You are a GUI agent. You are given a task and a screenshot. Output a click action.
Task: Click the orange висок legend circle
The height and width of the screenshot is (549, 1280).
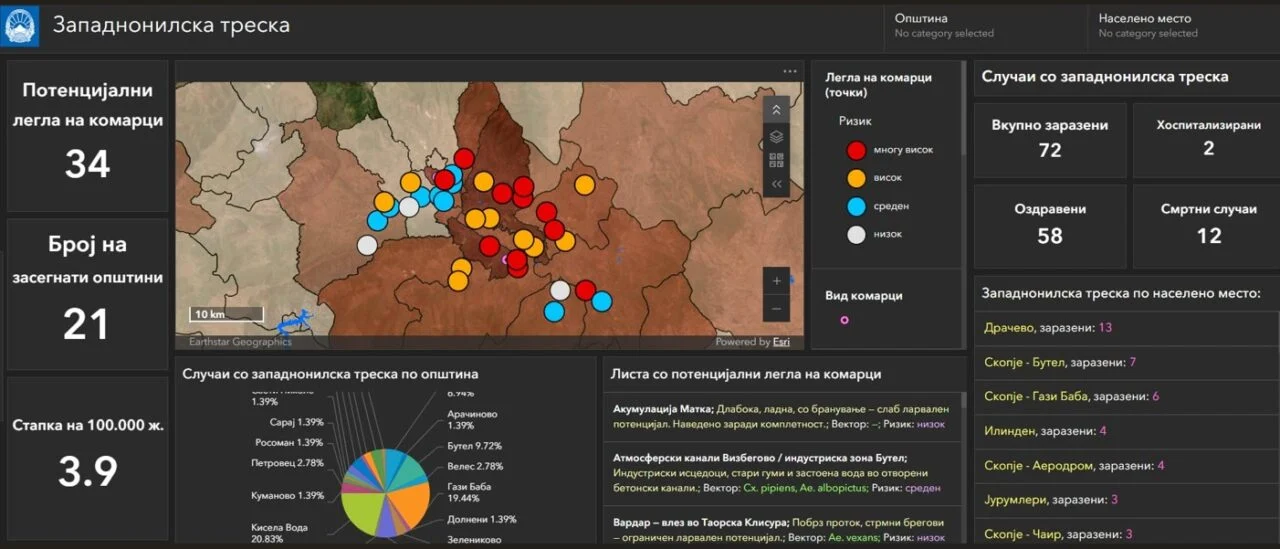[x=856, y=178]
